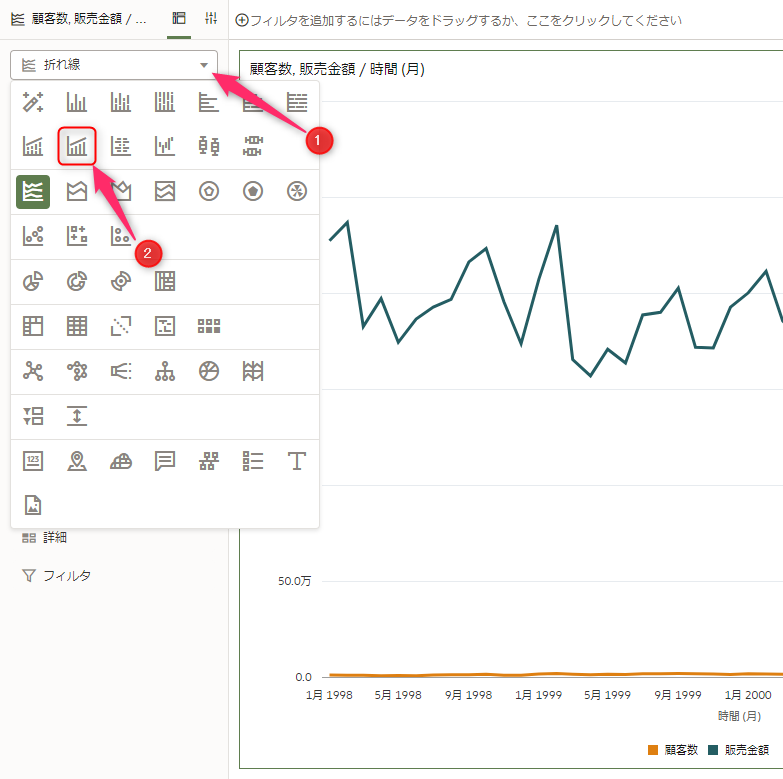Select the sunburst chart type
783x779 pixels.
coord(121,281)
